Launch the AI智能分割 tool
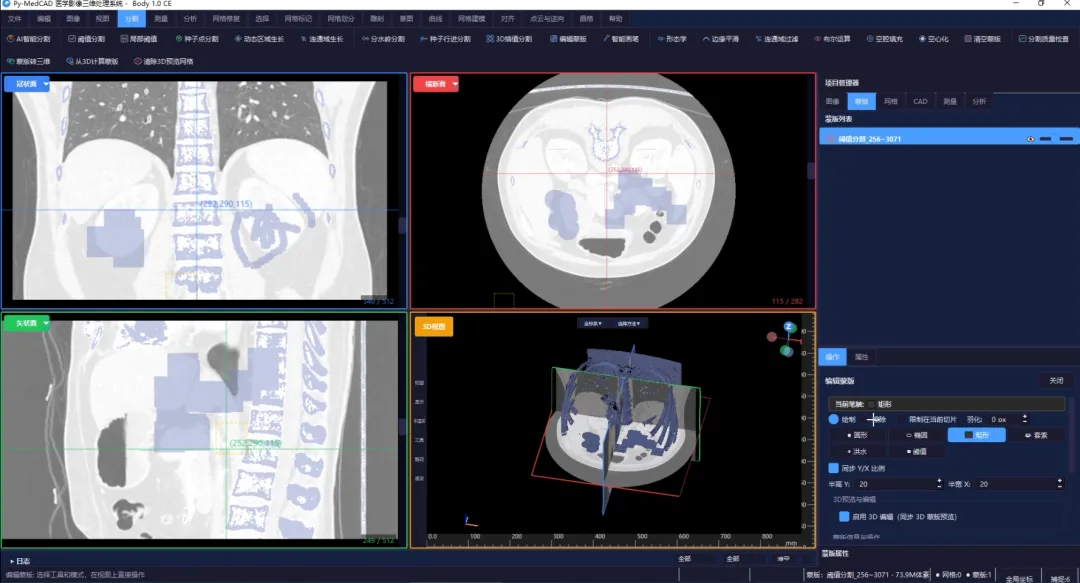 pyautogui.click(x=28, y=39)
